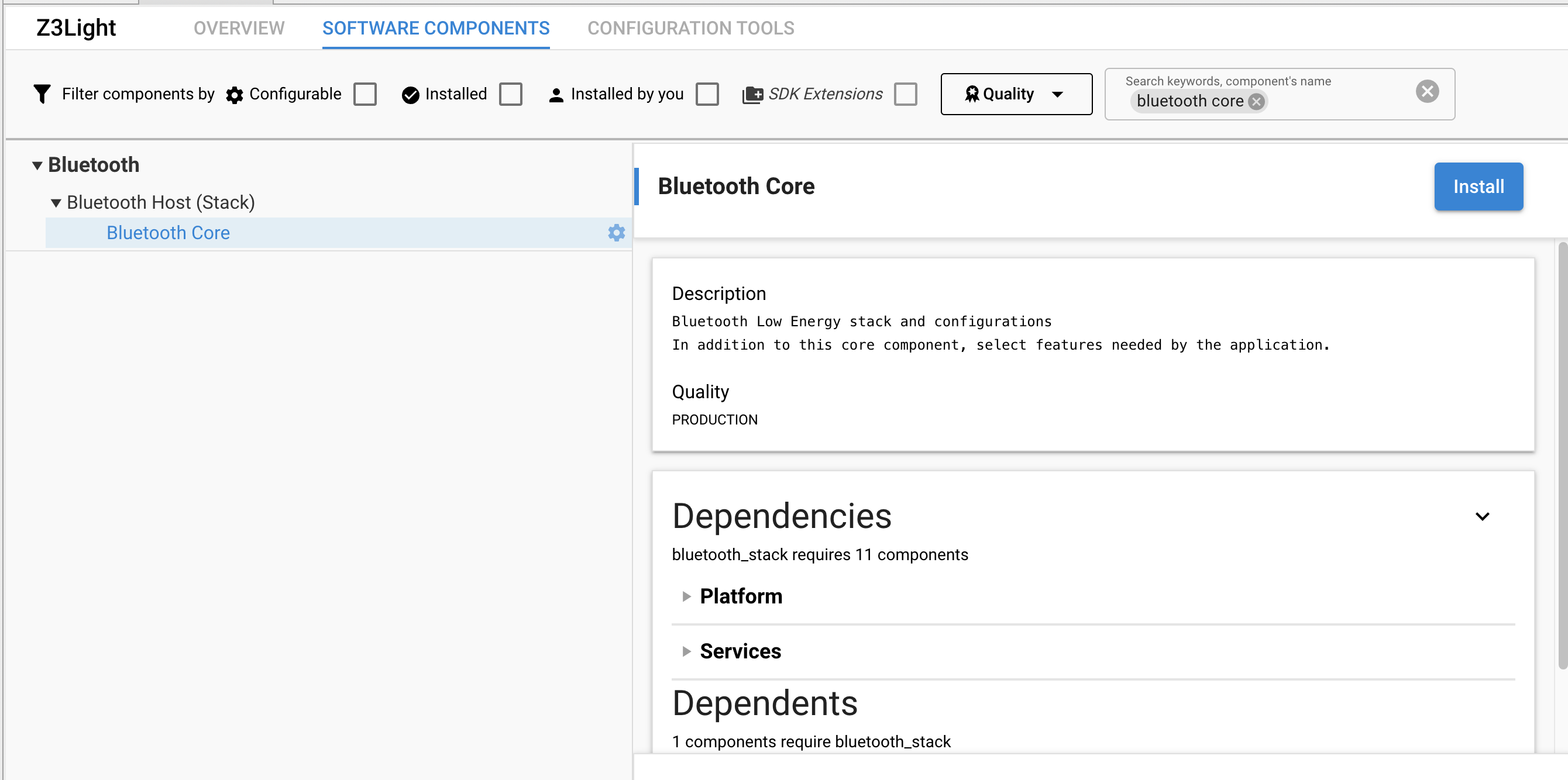This screenshot has width=1568, height=780.
Task: Clear the search field with X button
Action: (x=1427, y=91)
